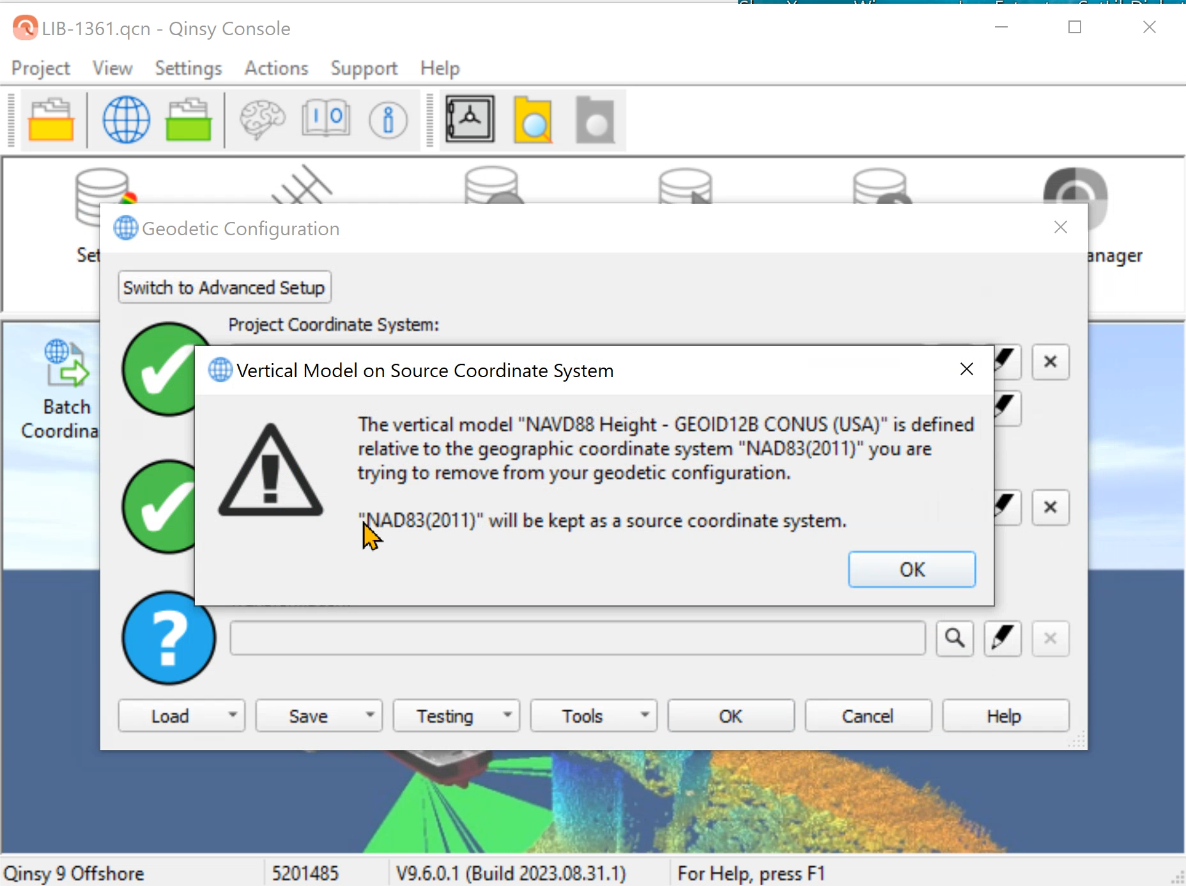Open the View menu
This screenshot has height=886, width=1186.
pyautogui.click(x=112, y=68)
